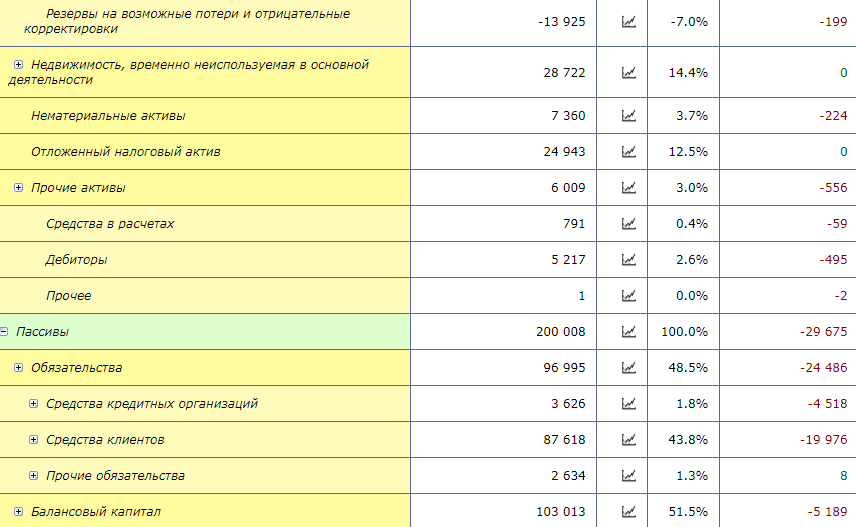Select the value 24 943
856x527 pixels.
click(x=564, y=152)
